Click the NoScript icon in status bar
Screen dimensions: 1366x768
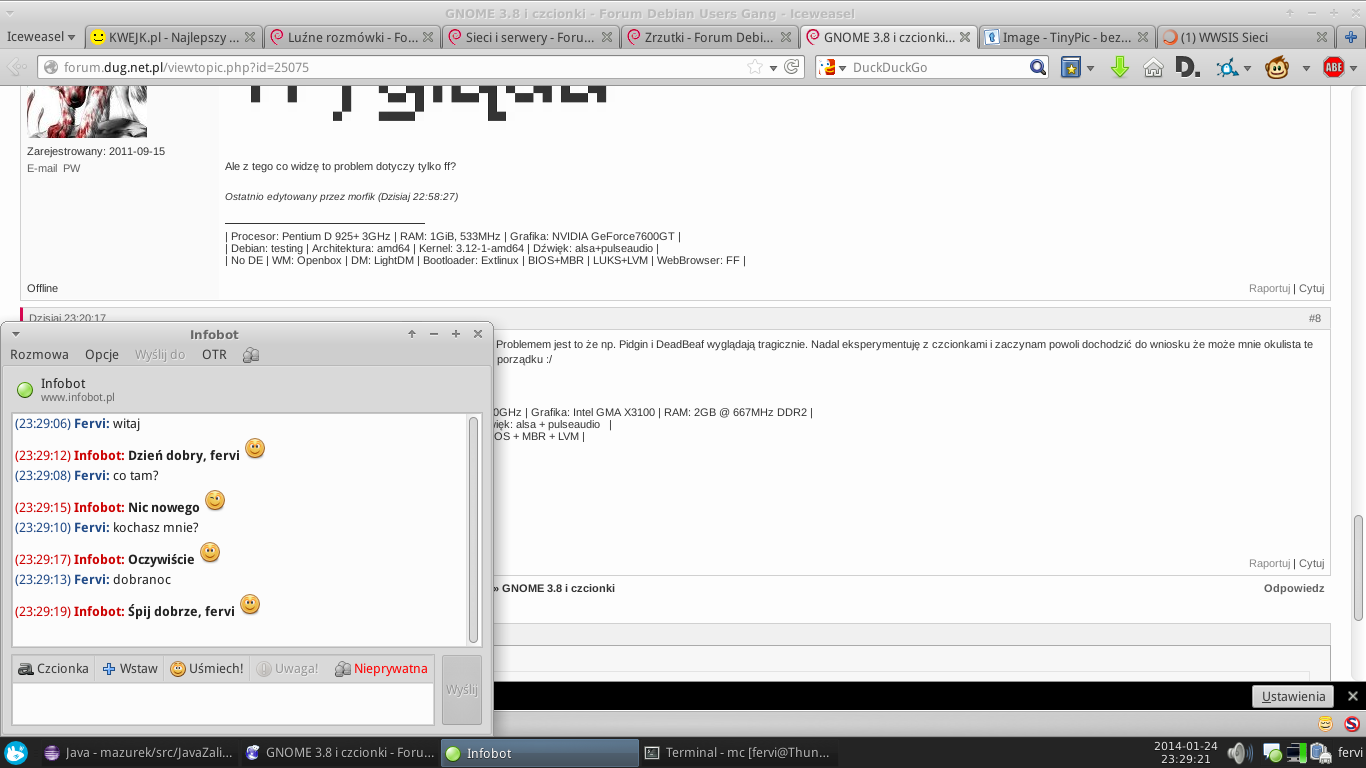click(1351, 723)
